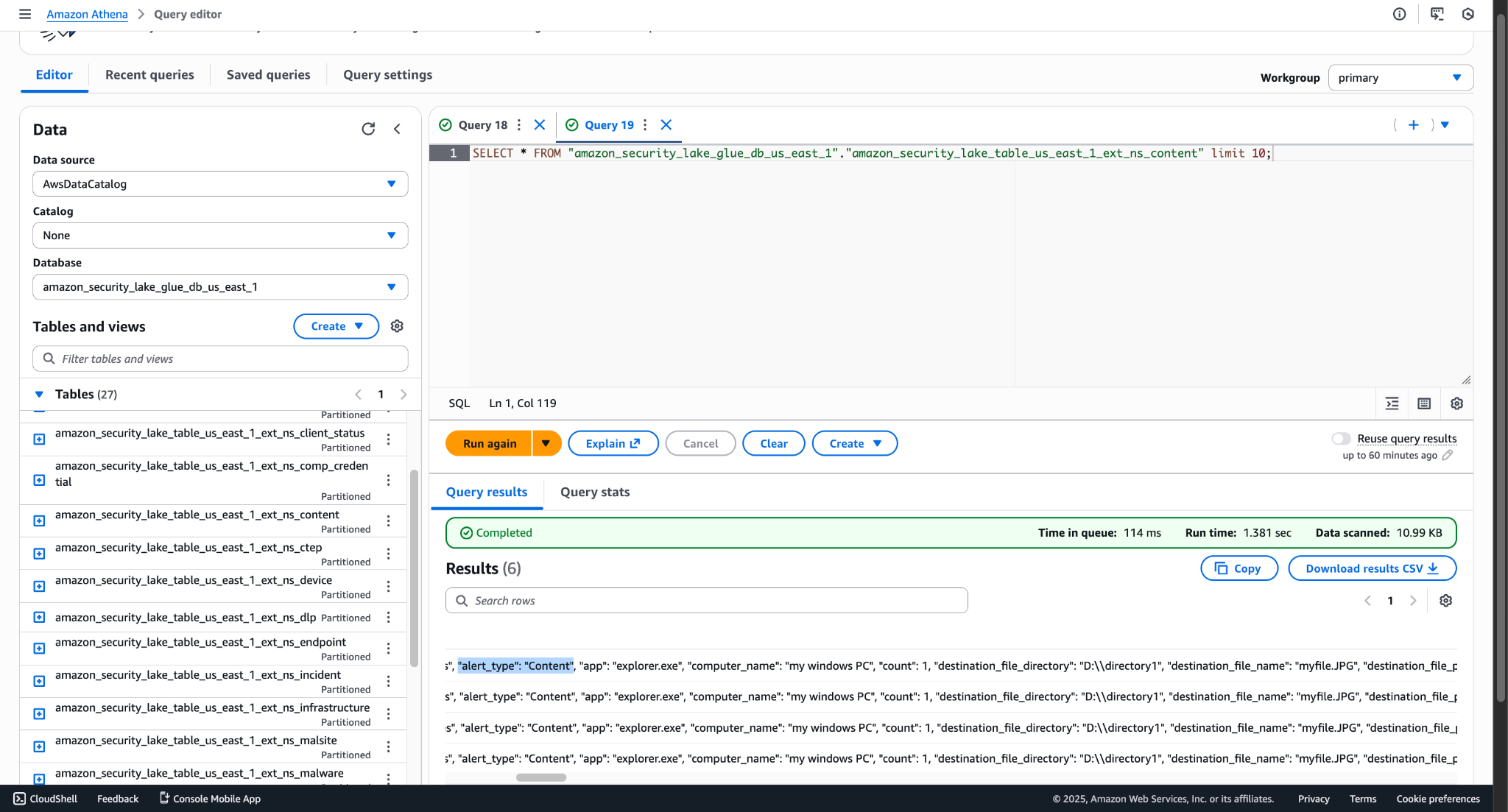Open Query 19 tab options menu
This screenshot has width=1508, height=812.
pos(645,125)
